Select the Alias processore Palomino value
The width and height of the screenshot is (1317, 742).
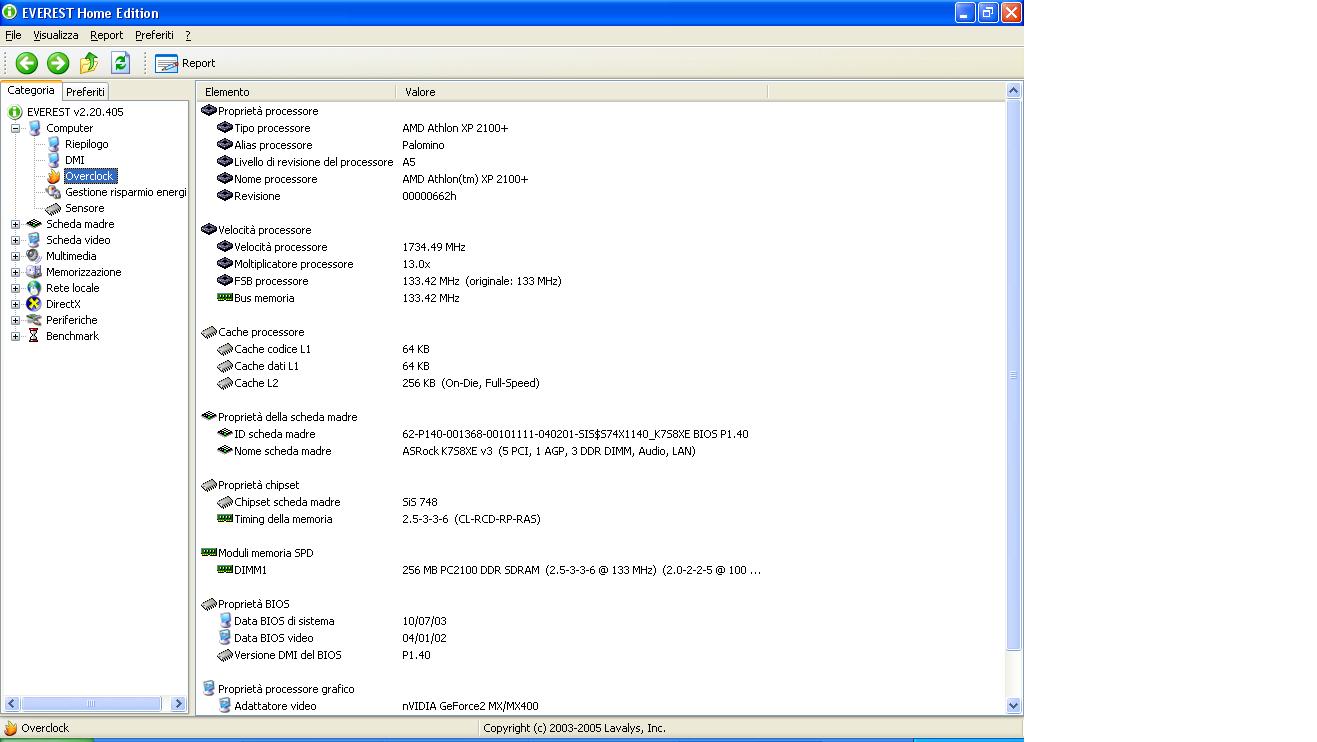(x=424, y=145)
